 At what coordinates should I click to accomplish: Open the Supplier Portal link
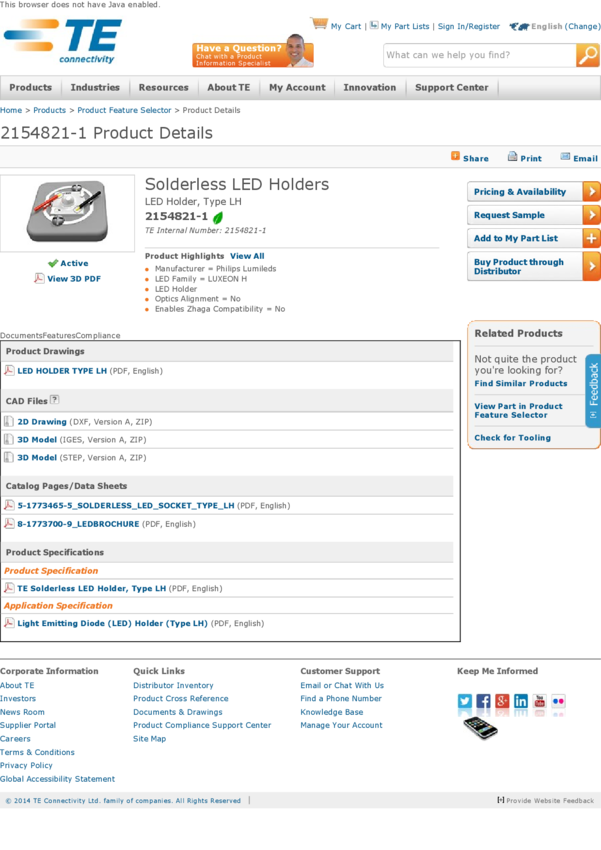pos(28,725)
